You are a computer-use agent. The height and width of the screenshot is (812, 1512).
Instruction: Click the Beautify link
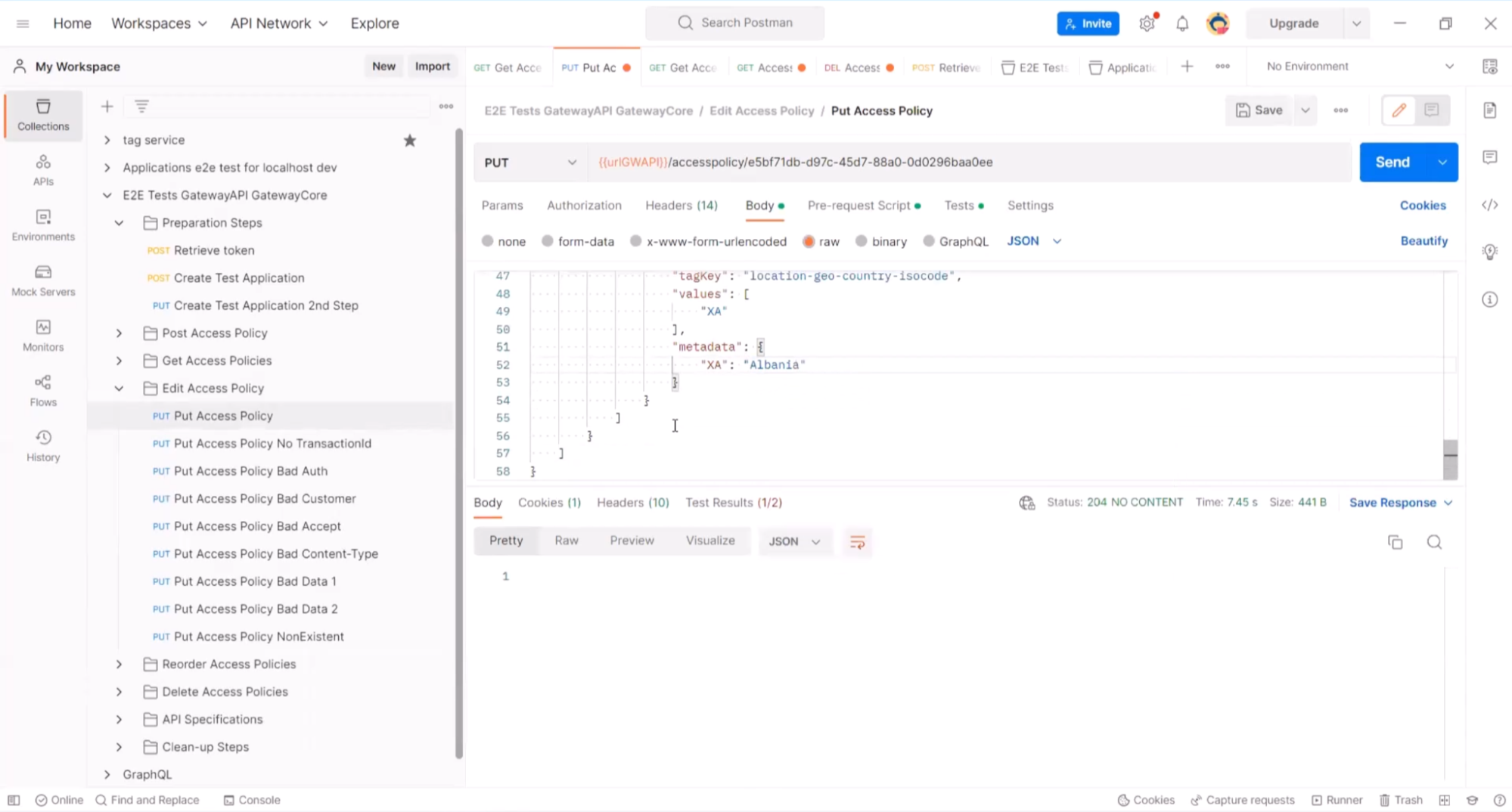[1424, 241]
